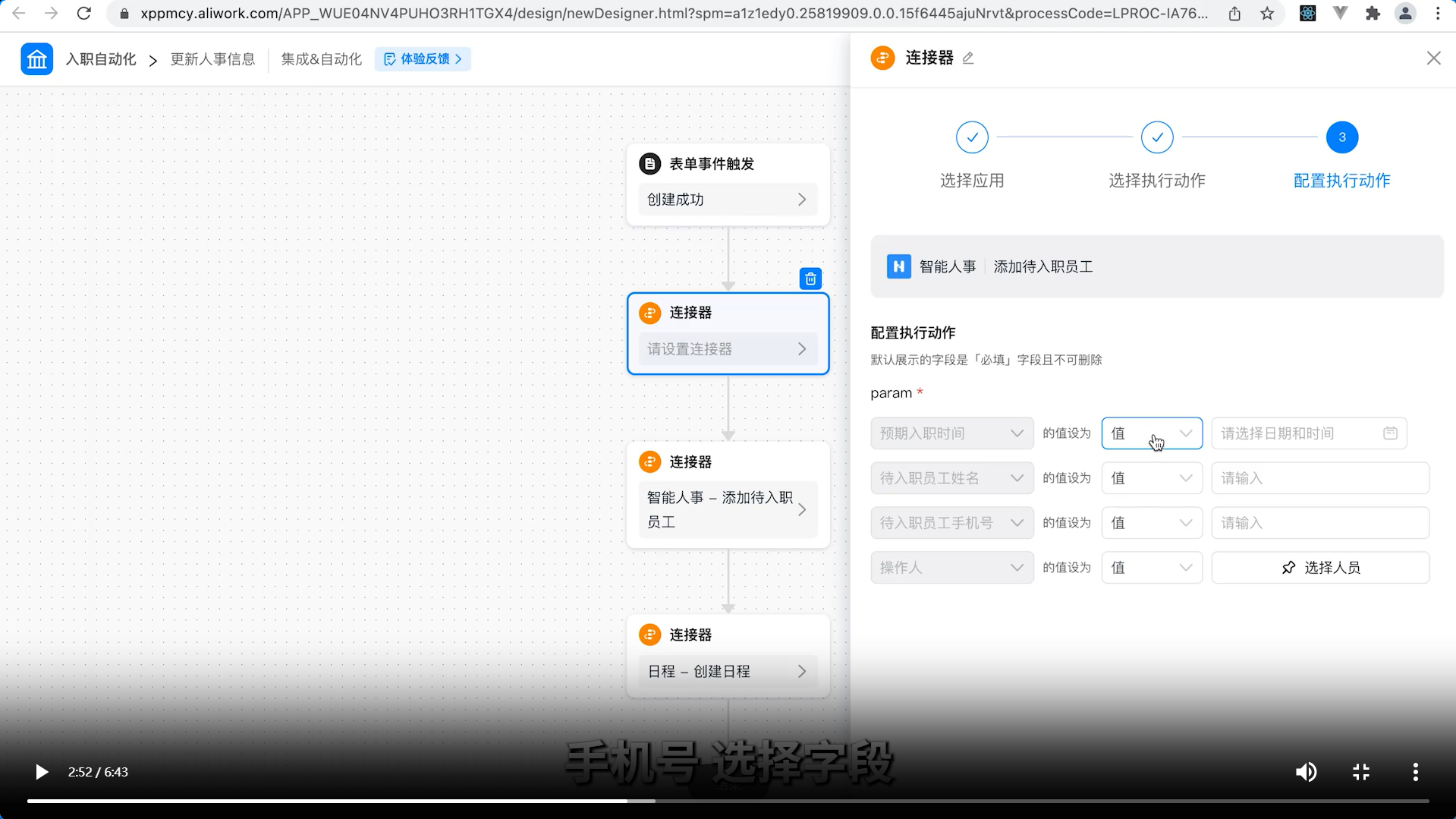Image resolution: width=1456 pixels, height=819 pixels.
Task: Open value type dropdown for 预期入职时间
Action: coord(1152,433)
